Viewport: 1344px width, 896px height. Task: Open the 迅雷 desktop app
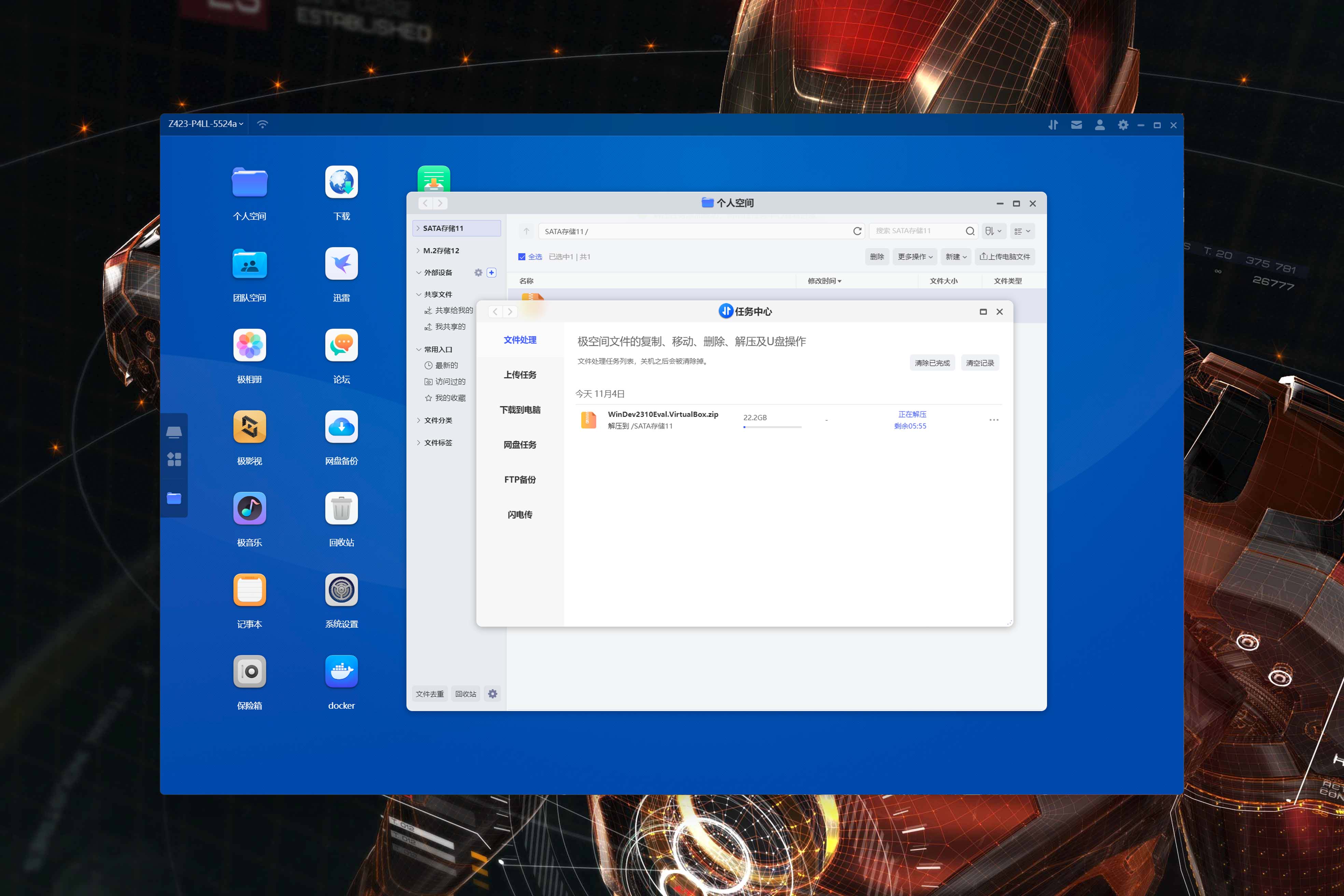[x=341, y=264]
